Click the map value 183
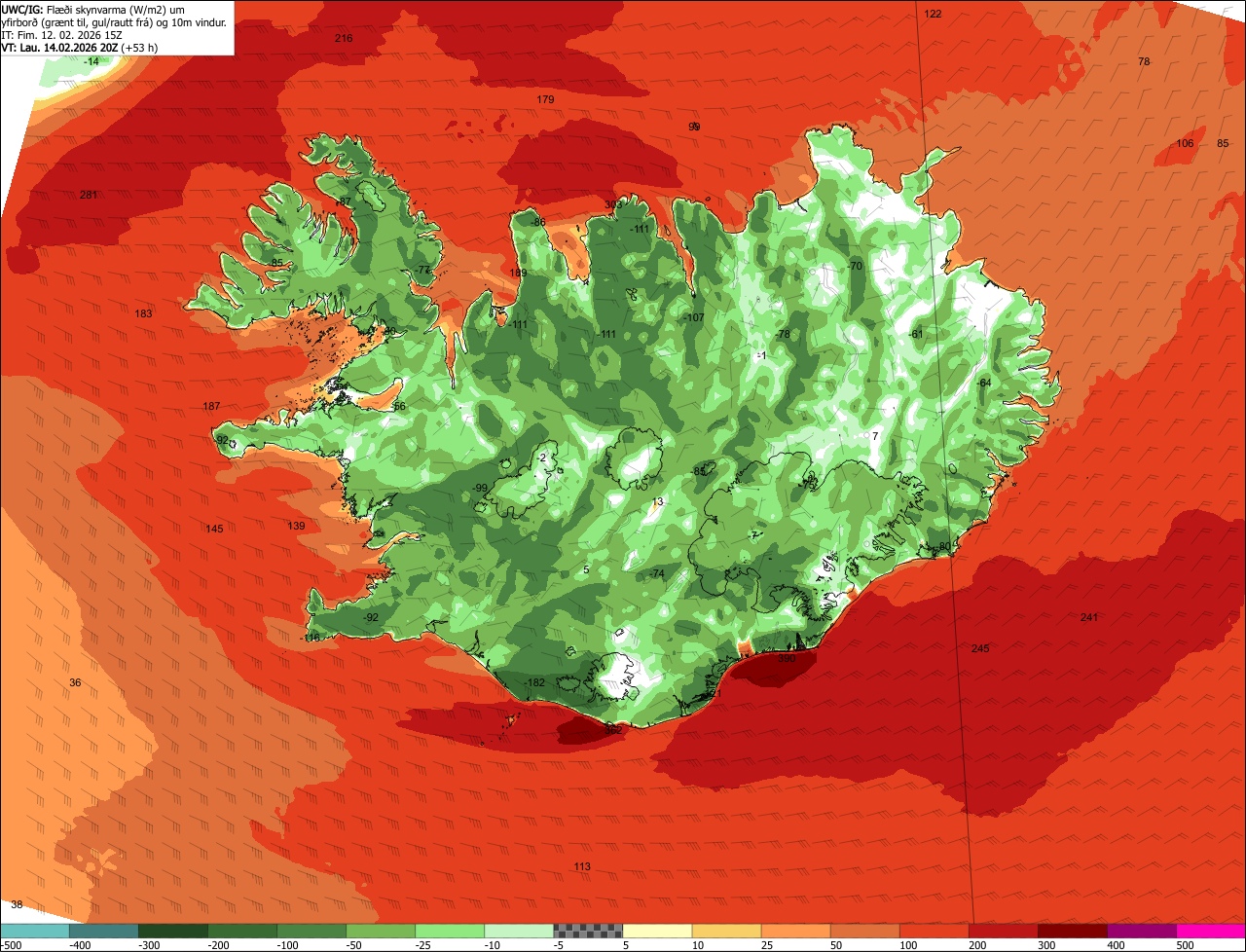Screen dimensions: 1246x952 pyautogui.click(x=143, y=314)
